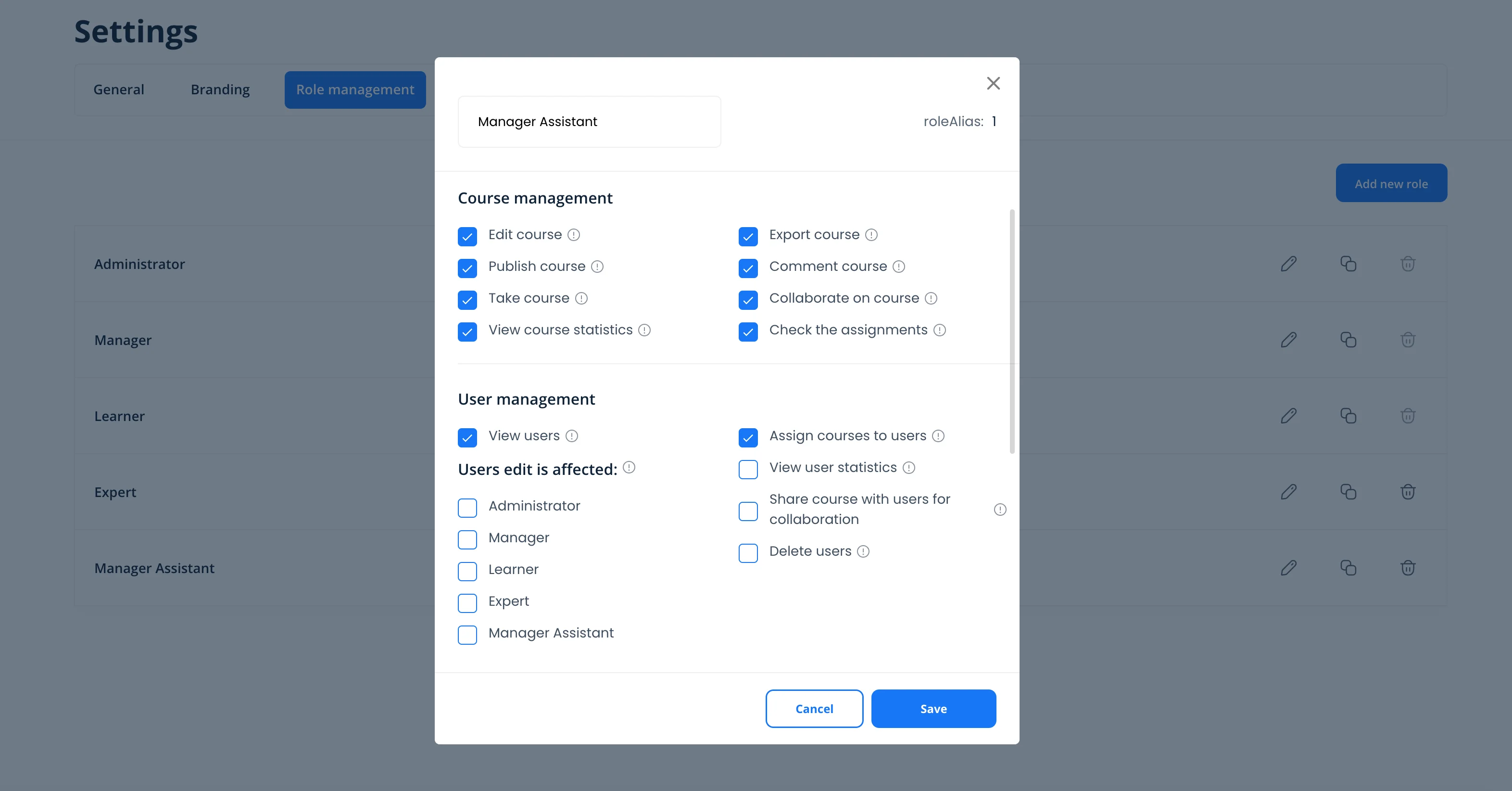
Task: Open the Branding tab
Action: [x=220, y=90]
